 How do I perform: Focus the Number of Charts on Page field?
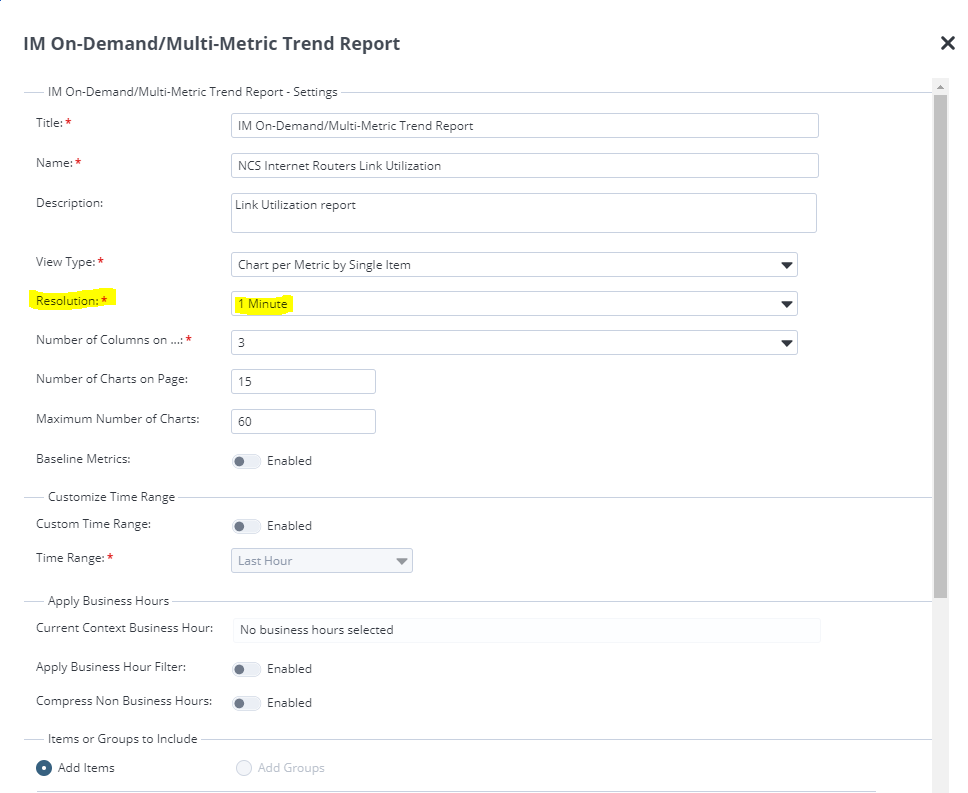point(303,382)
